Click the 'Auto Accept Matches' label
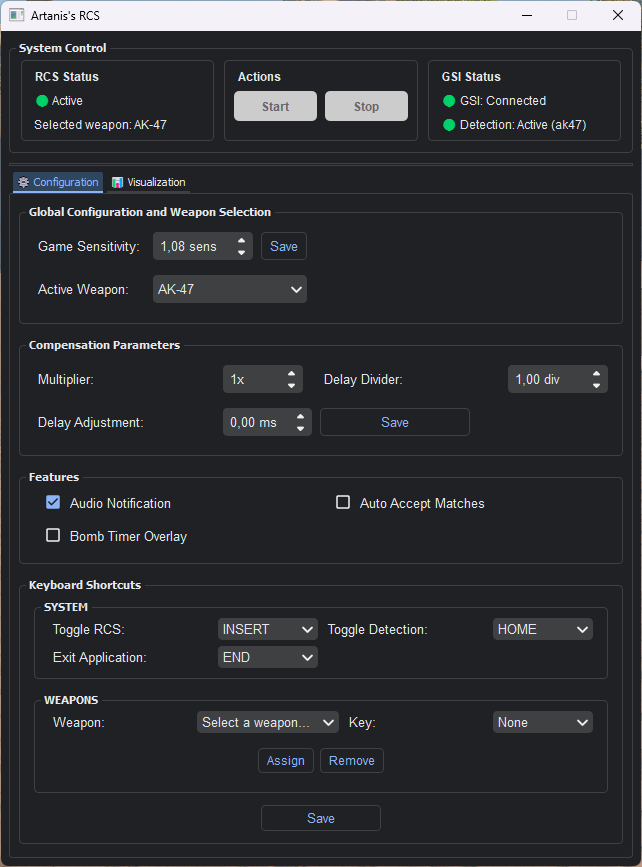 tap(422, 503)
